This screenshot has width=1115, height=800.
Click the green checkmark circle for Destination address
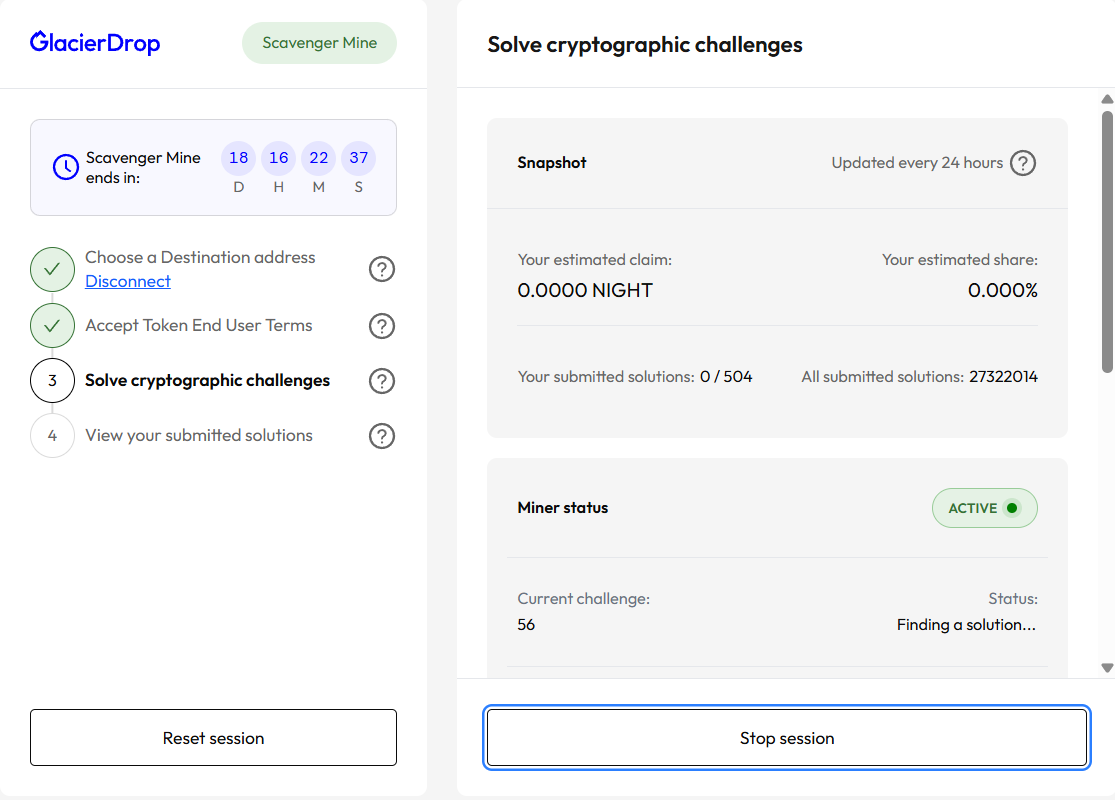52,270
